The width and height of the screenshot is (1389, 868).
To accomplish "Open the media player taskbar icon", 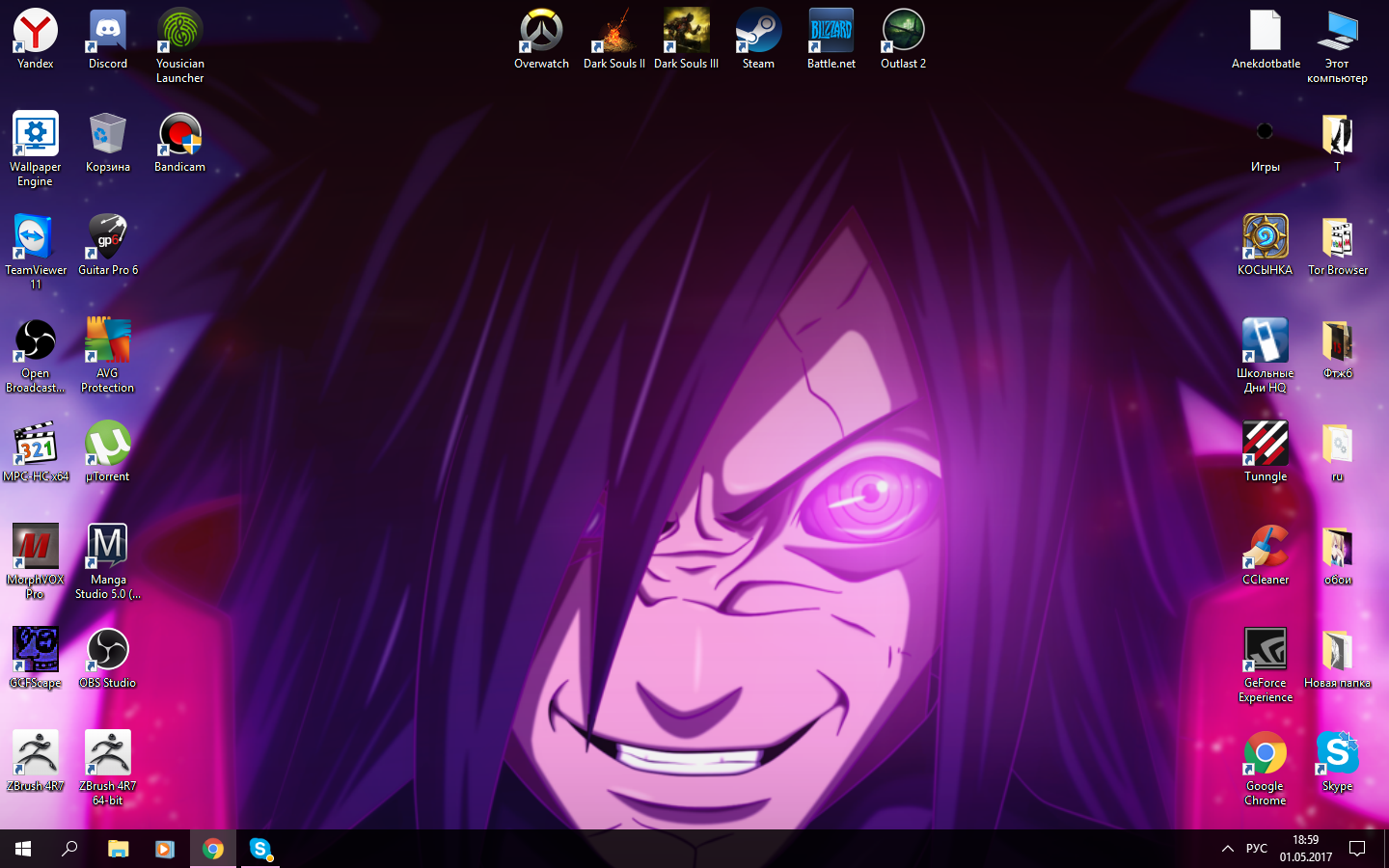I will 165,849.
